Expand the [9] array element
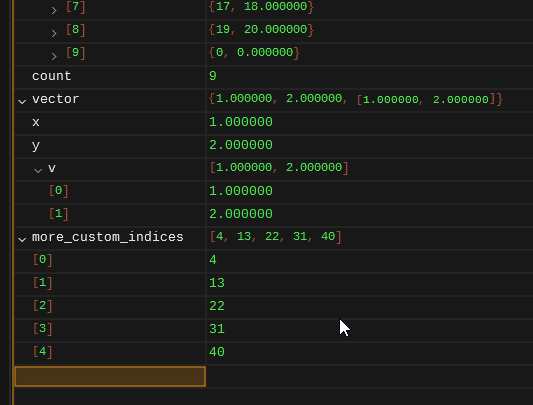Image resolution: width=533 pixels, height=405 pixels. coord(54,56)
